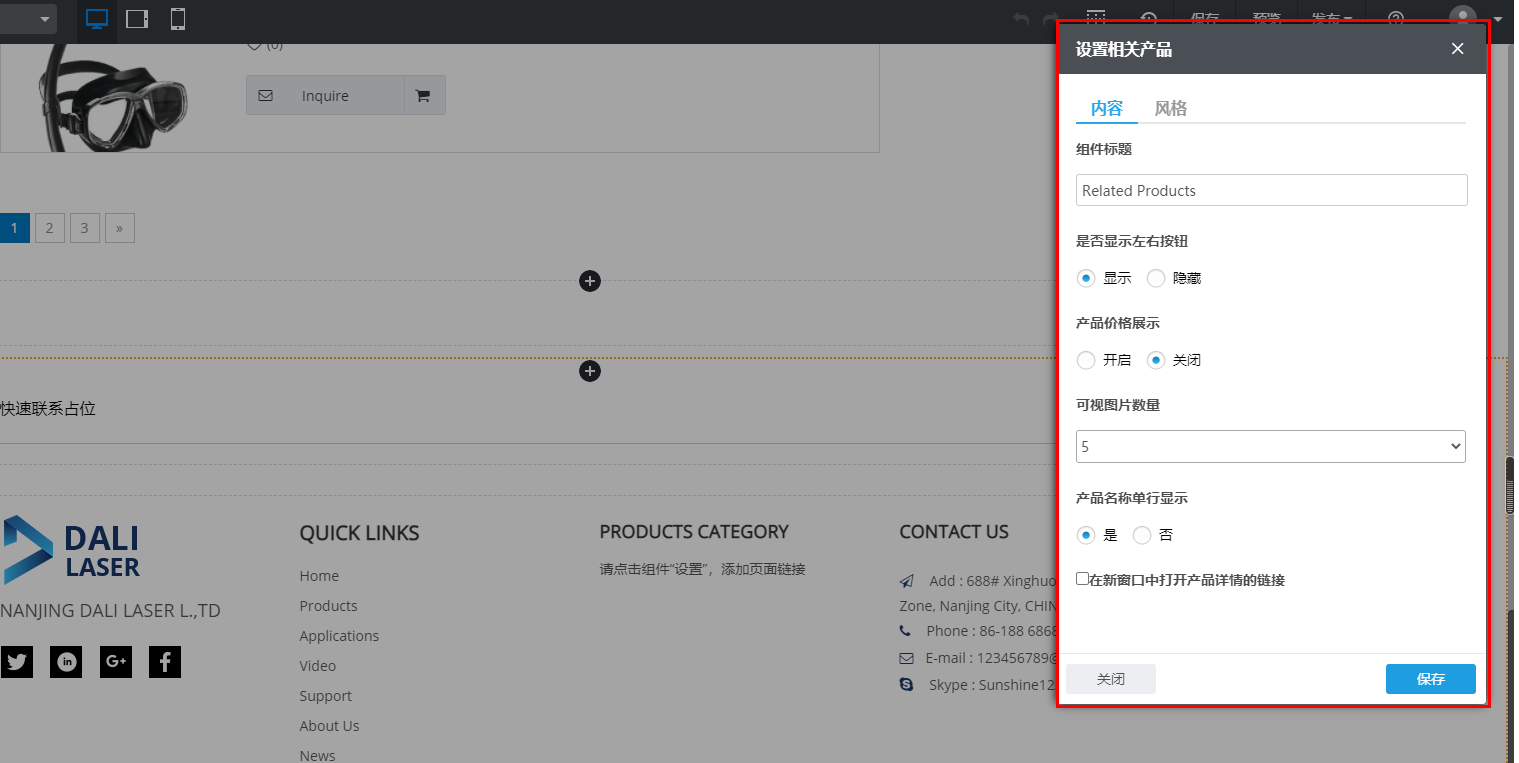
Task: Choose 否 for single-line product name
Action: 1142,535
